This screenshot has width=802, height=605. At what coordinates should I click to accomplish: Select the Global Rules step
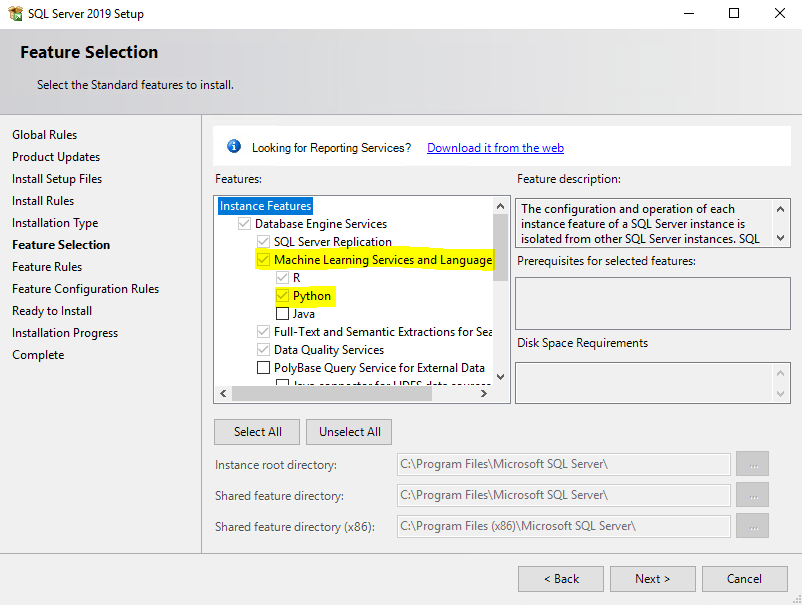coord(44,135)
